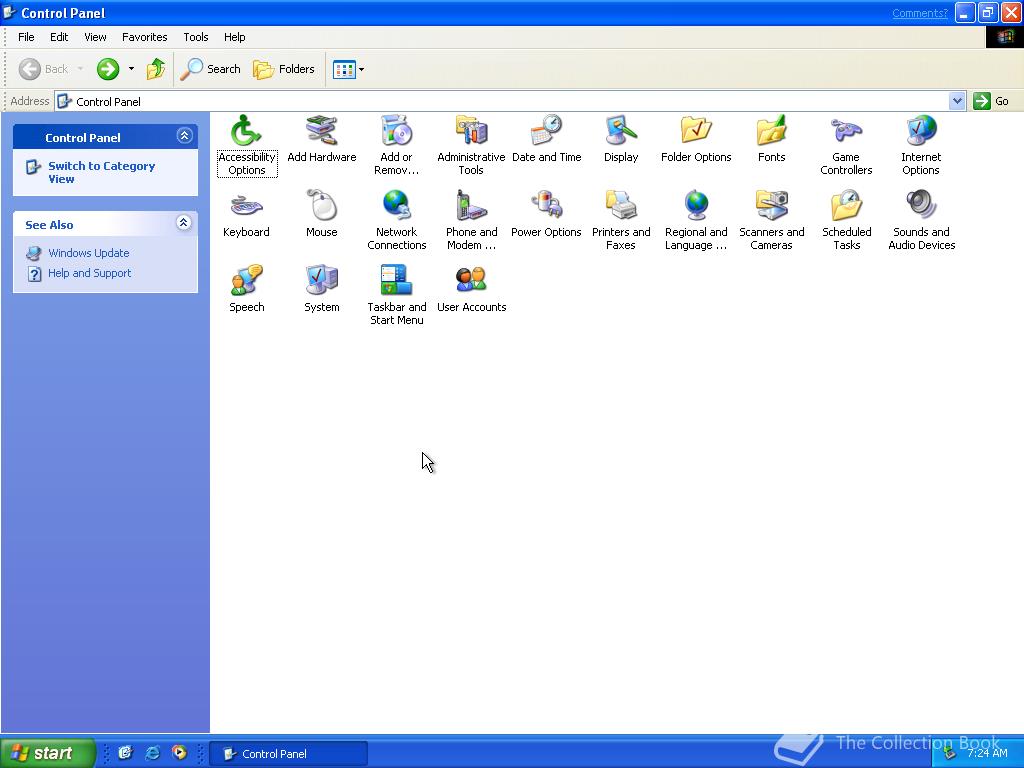Launch Windows Media Player from Quick Launch
Viewport: 1024px width, 768px height.
click(x=179, y=753)
